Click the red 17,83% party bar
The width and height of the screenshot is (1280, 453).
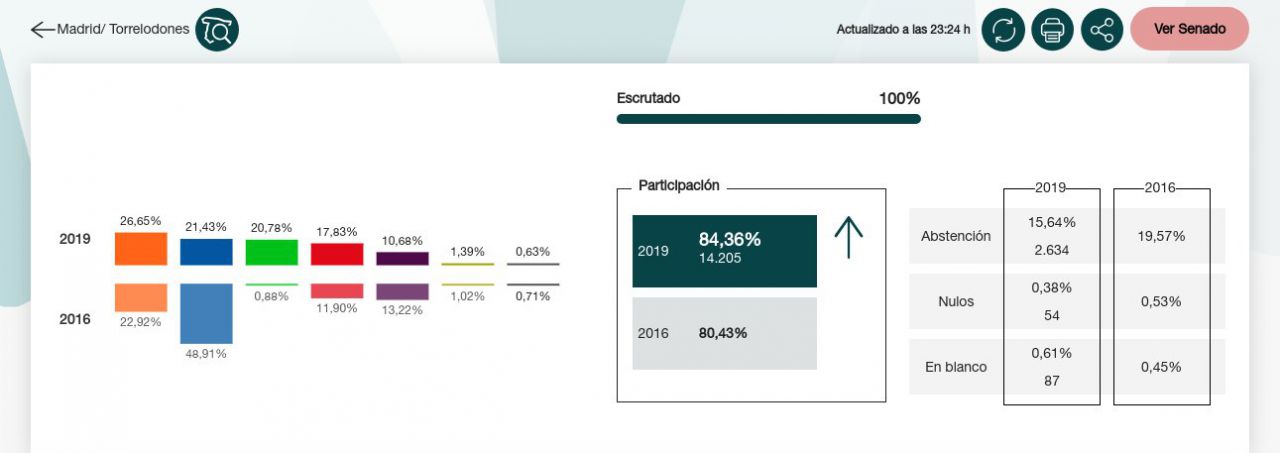pyautogui.click(x=337, y=254)
